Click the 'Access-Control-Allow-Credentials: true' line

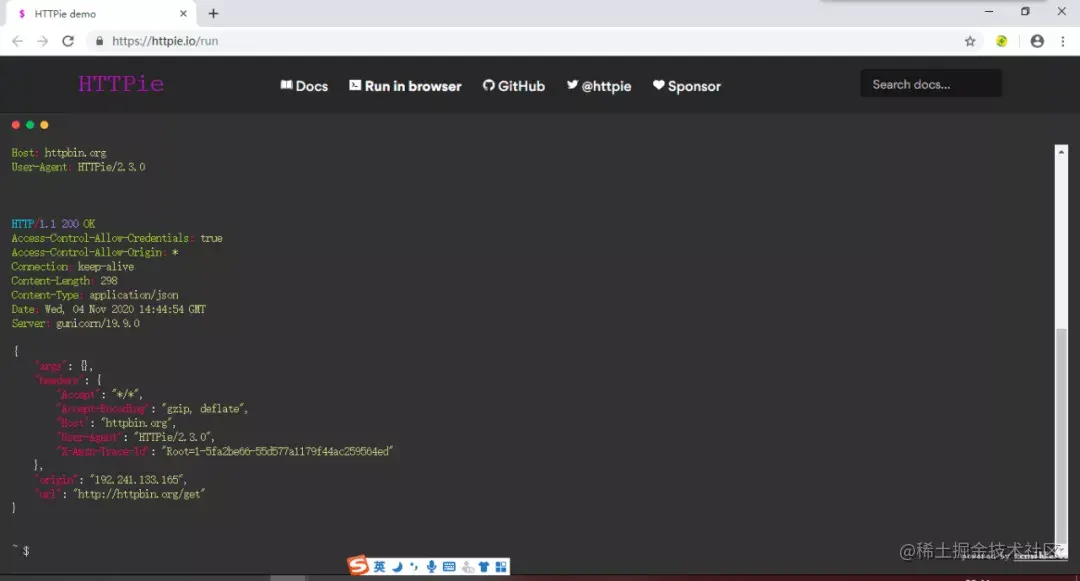[x=116, y=238]
